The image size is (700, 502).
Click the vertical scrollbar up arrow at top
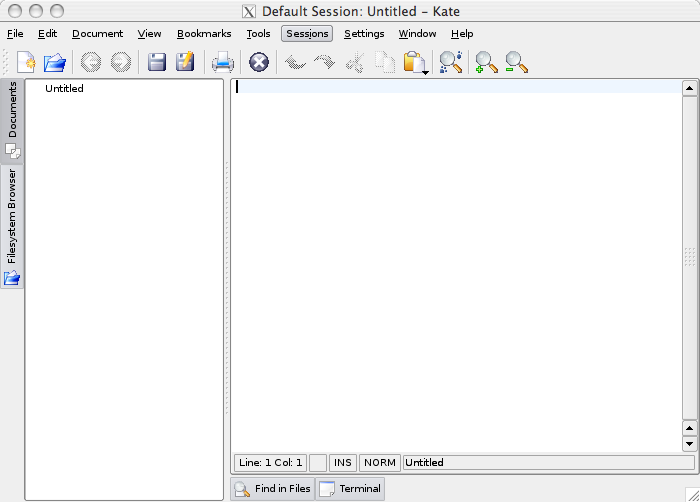click(x=689, y=88)
